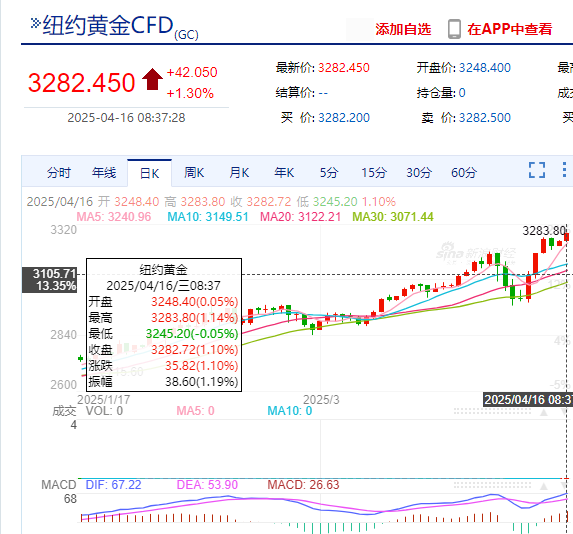Click 持仓量 value 0

462,93
